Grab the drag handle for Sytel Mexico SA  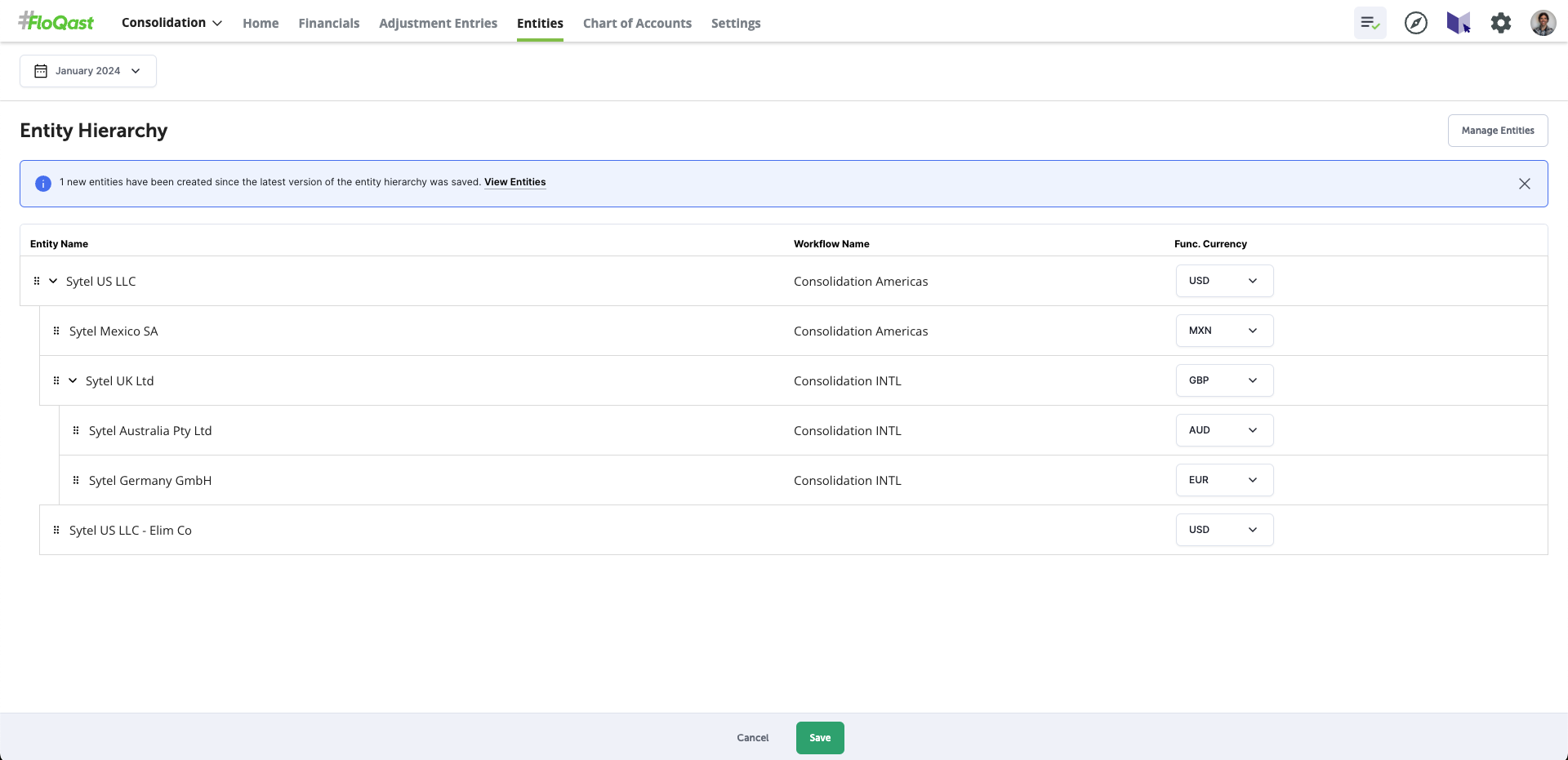pyautogui.click(x=56, y=331)
